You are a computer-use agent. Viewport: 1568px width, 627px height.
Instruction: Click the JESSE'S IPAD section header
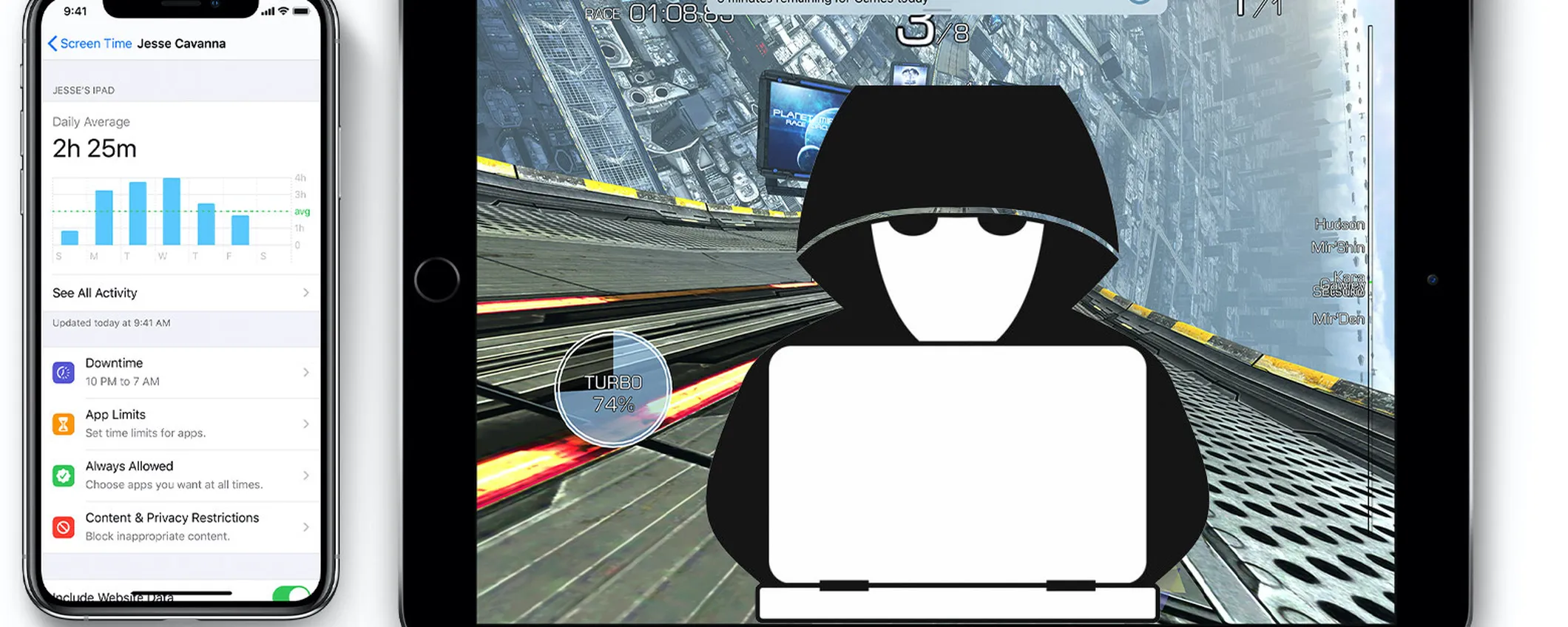click(84, 90)
